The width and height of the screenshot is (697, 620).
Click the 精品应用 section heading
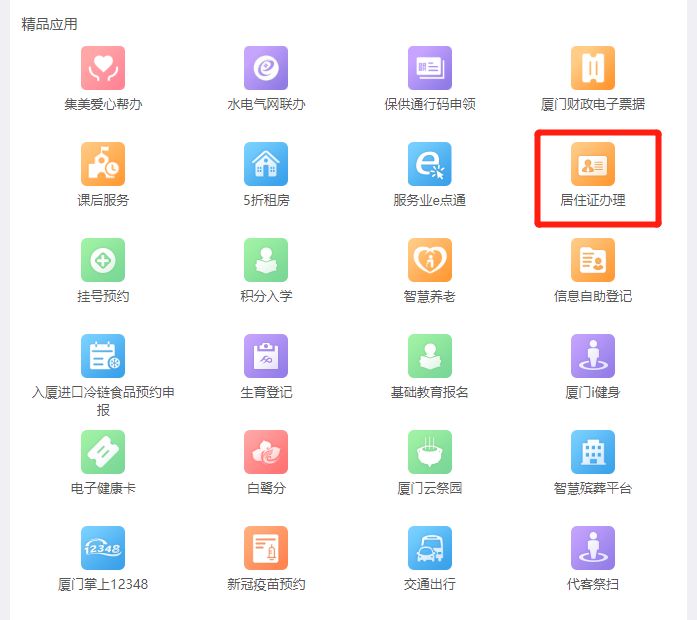(49, 24)
